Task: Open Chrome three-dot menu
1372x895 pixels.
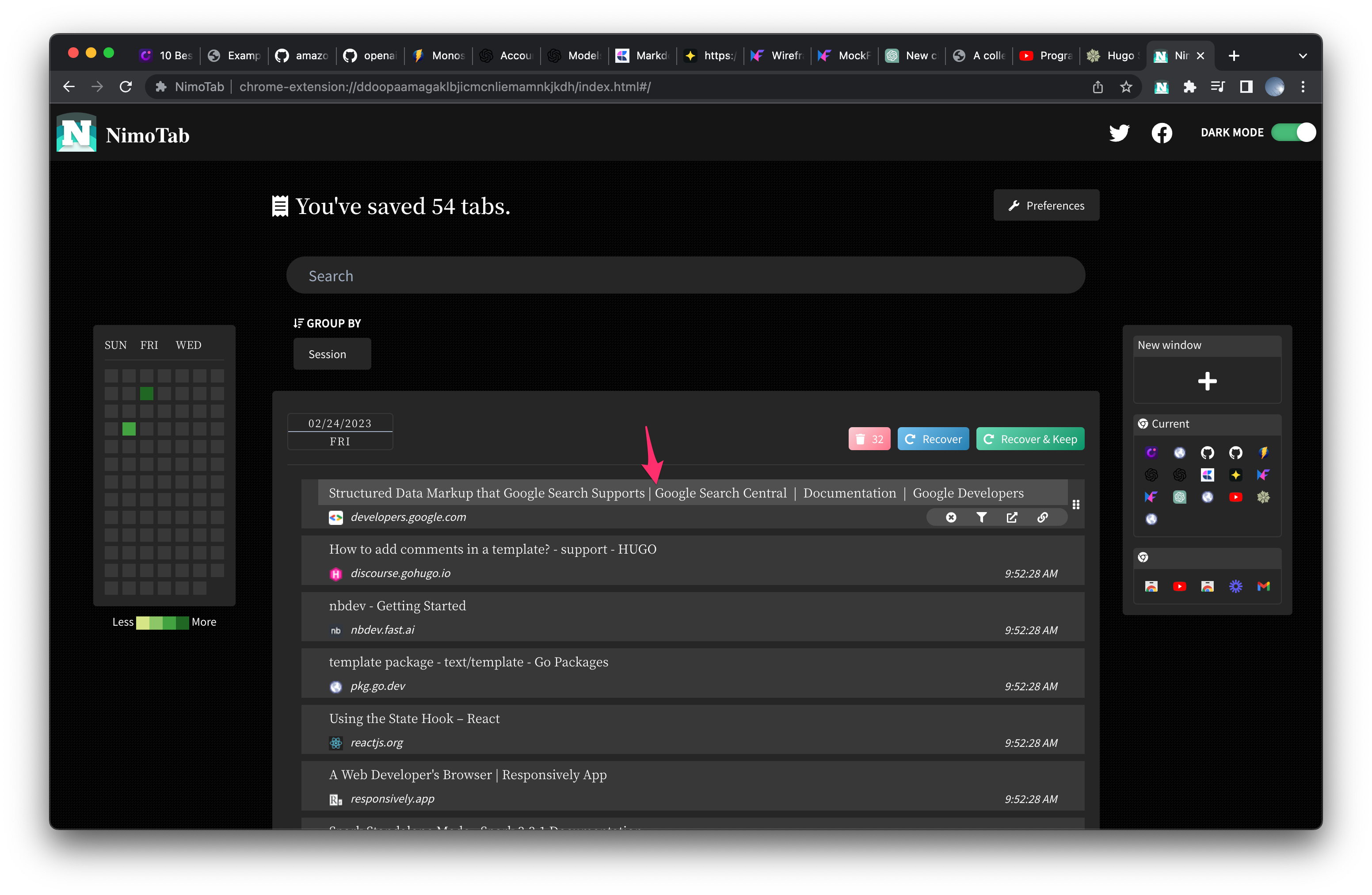Action: [1303, 87]
